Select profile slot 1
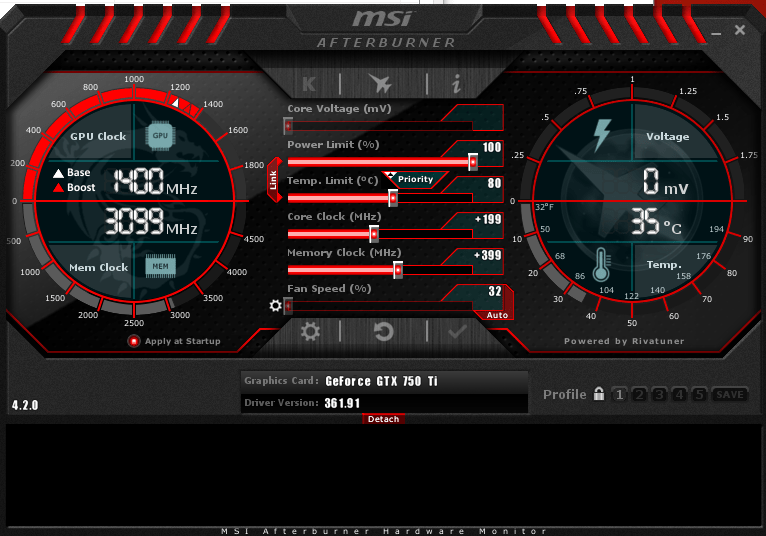766x536 pixels. 619,394
